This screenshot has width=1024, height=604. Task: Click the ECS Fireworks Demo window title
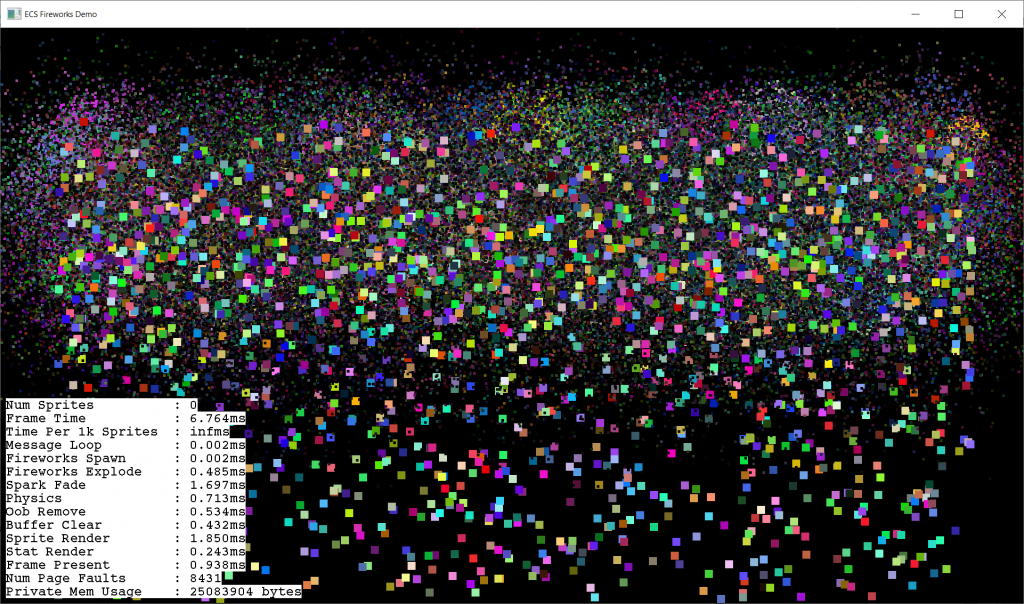[61, 14]
